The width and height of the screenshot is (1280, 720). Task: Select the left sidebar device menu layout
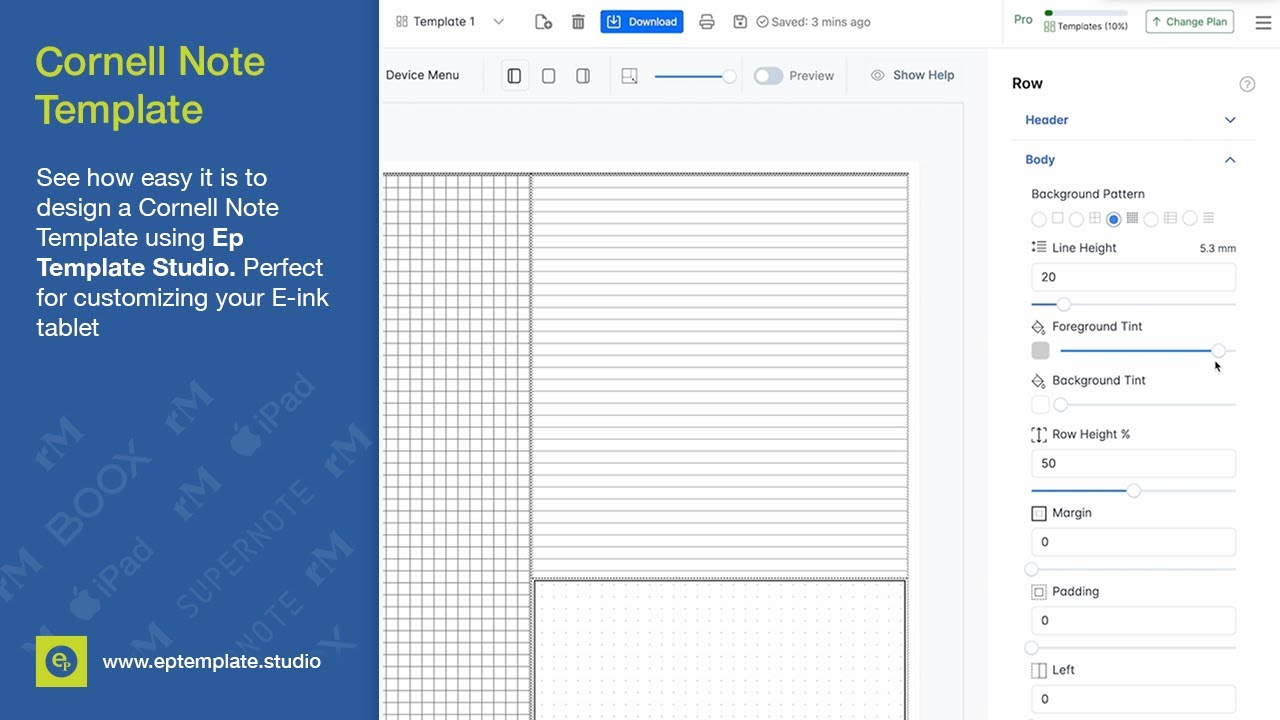click(515, 76)
